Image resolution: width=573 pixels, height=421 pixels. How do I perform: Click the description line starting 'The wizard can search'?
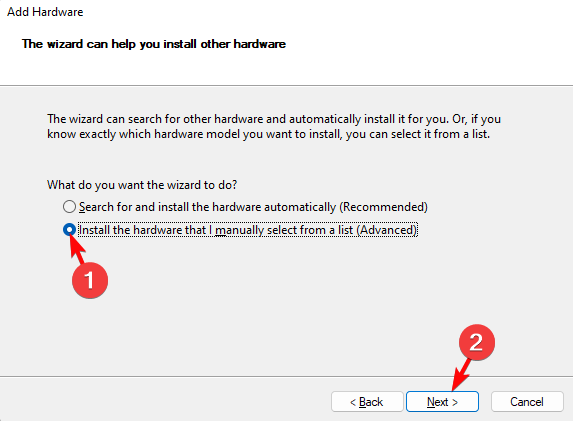tap(274, 119)
